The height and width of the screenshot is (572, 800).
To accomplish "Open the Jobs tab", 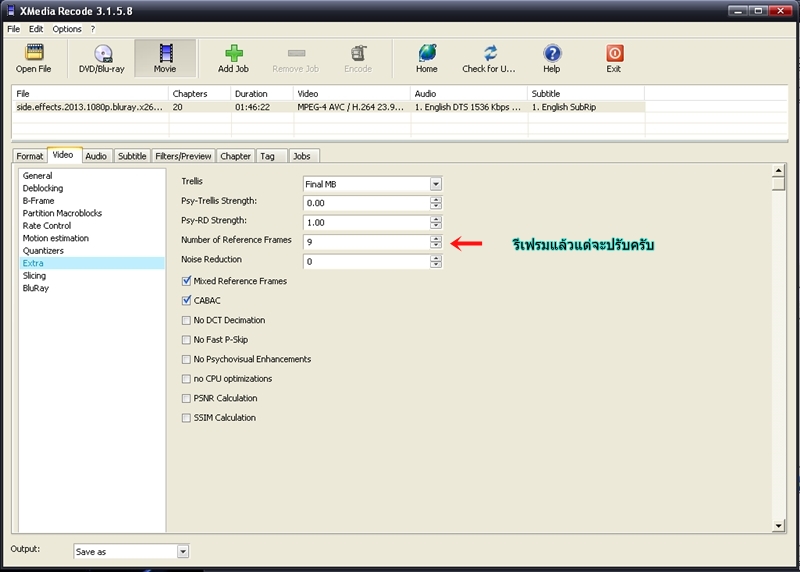I will pyautogui.click(x=302, y=156).
